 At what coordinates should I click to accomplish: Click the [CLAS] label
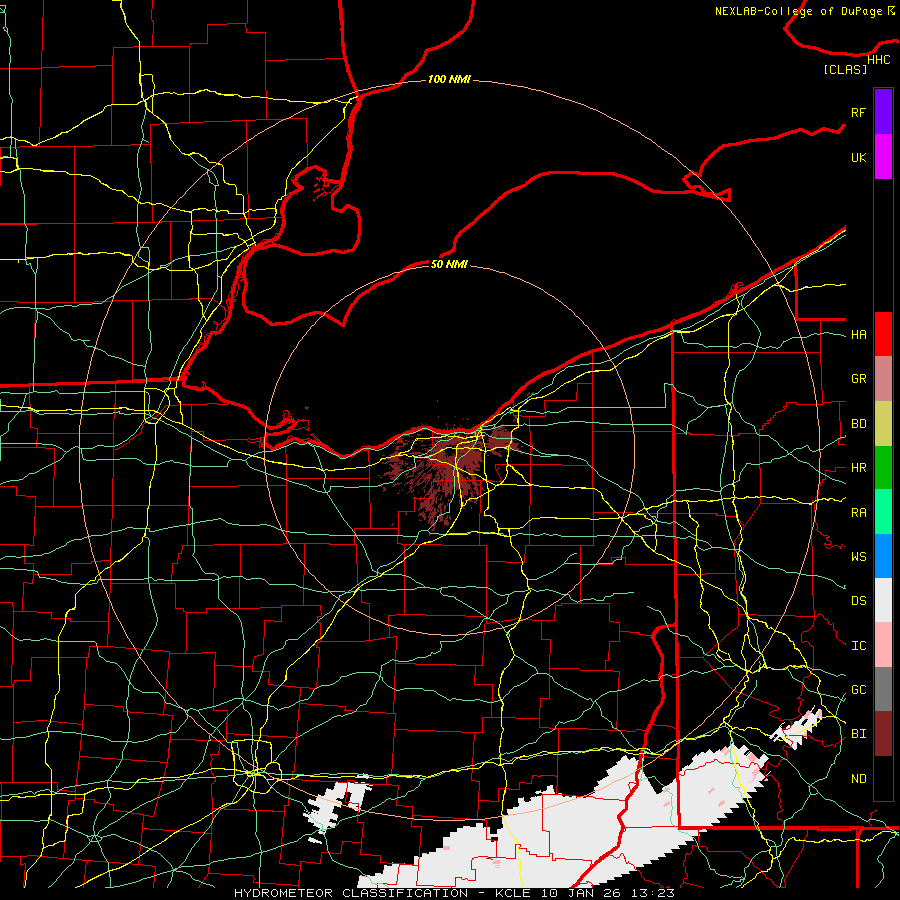(845, 69)
